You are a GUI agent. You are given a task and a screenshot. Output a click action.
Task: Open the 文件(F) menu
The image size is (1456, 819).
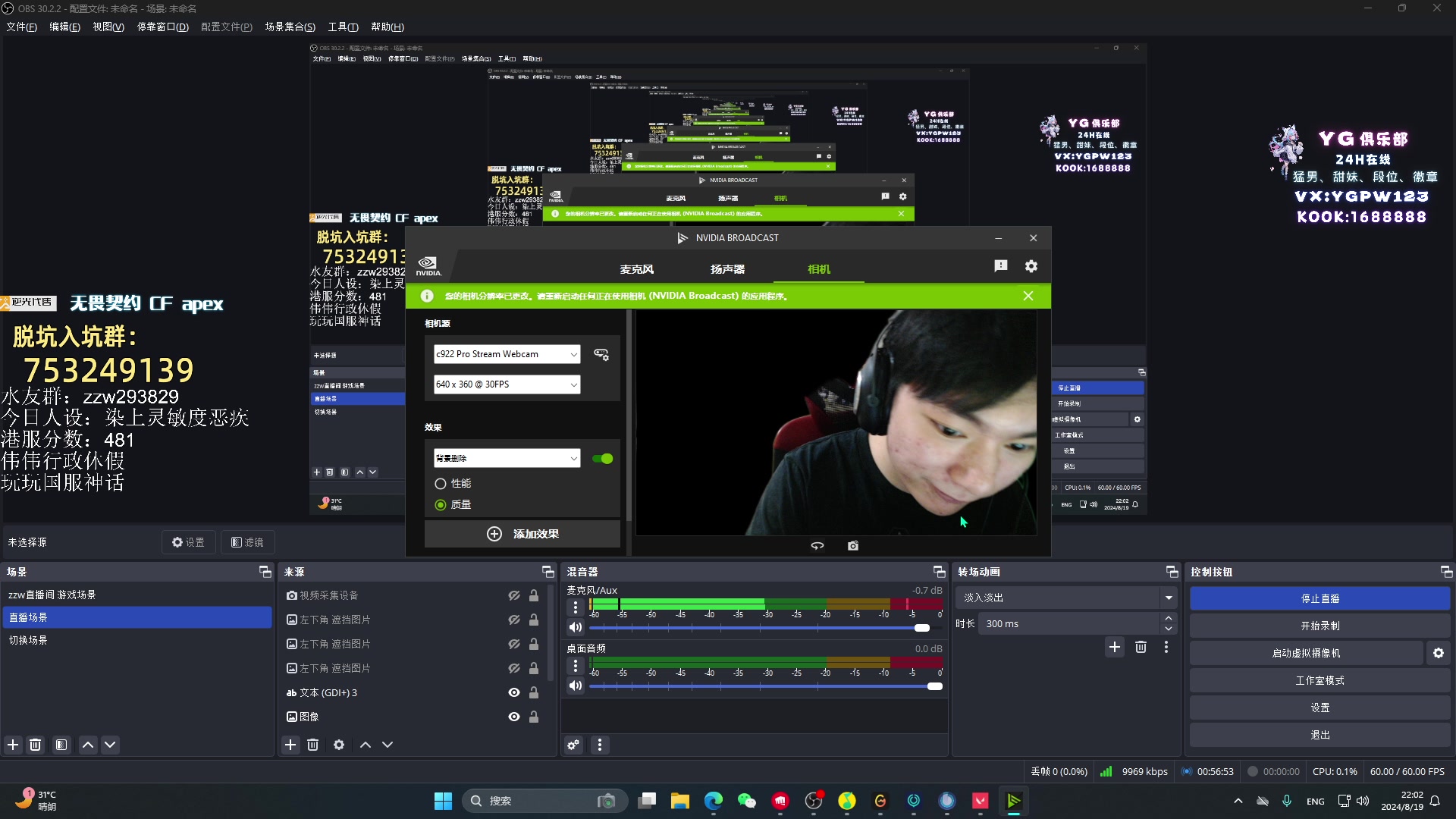tap(21, 27)
